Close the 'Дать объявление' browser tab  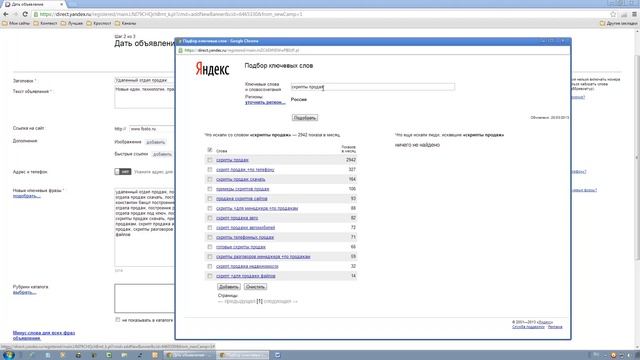62,4
